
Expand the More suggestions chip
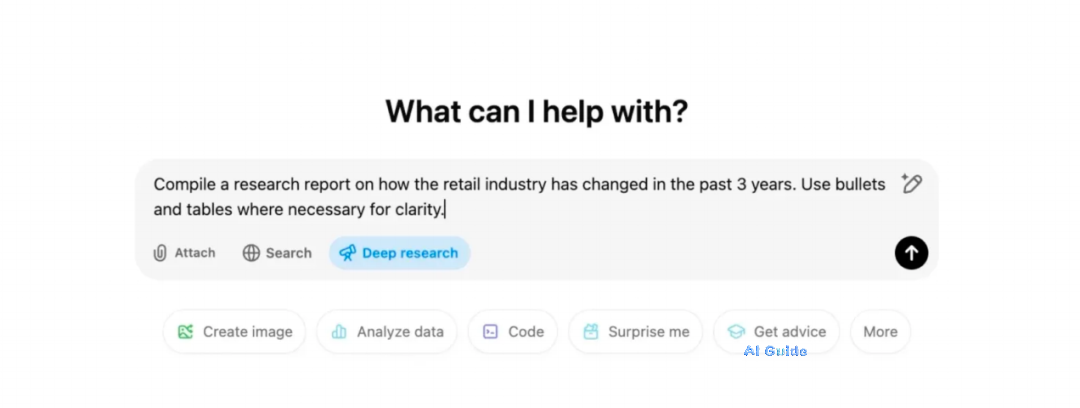point(880,332)
